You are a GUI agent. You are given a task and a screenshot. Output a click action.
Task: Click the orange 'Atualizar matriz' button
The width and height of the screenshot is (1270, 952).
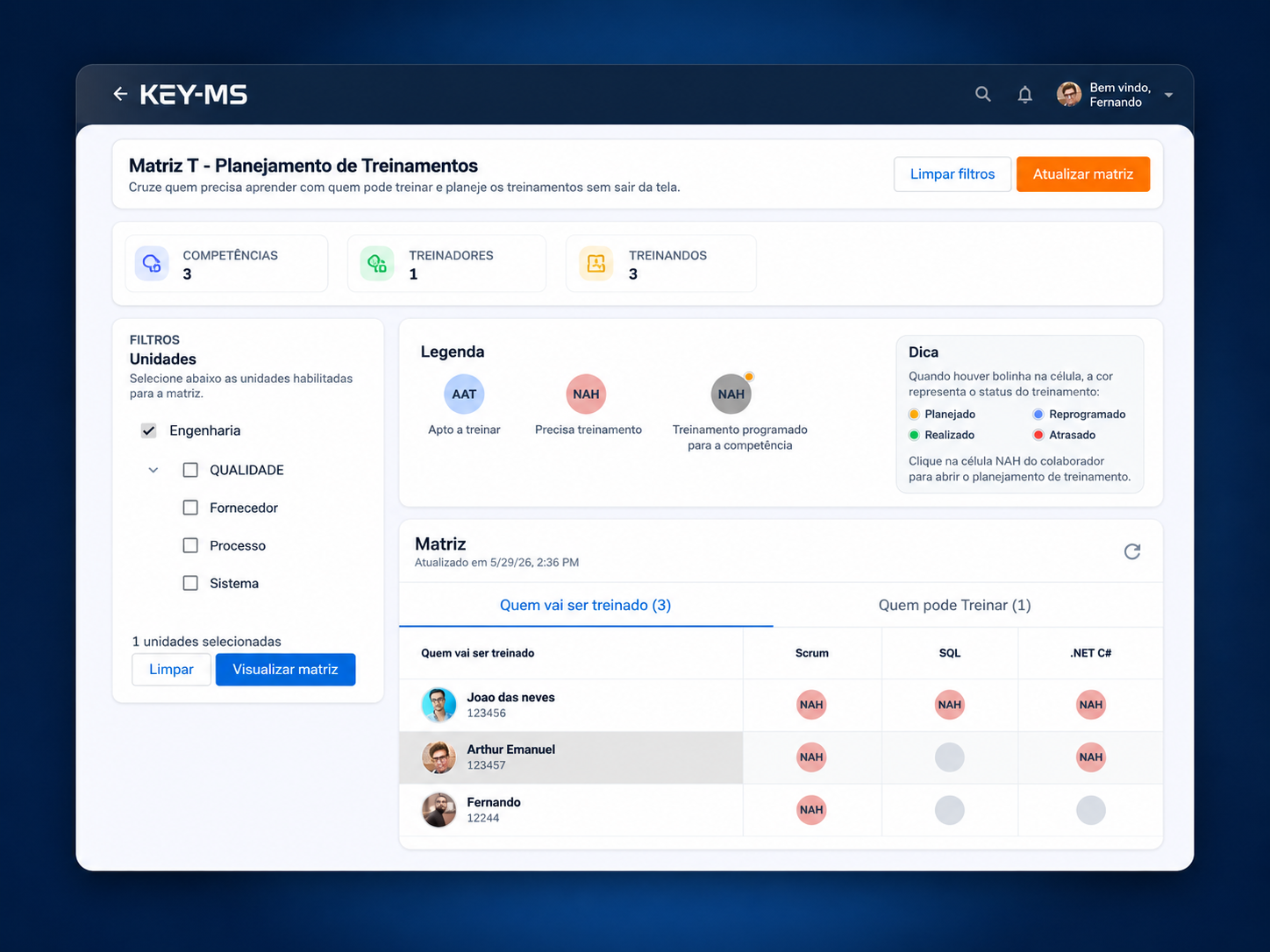1083,174
